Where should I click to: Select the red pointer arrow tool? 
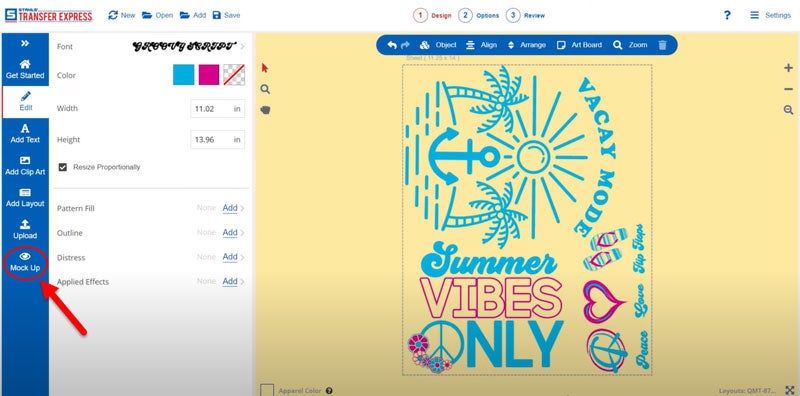click(x=265, y=68)
